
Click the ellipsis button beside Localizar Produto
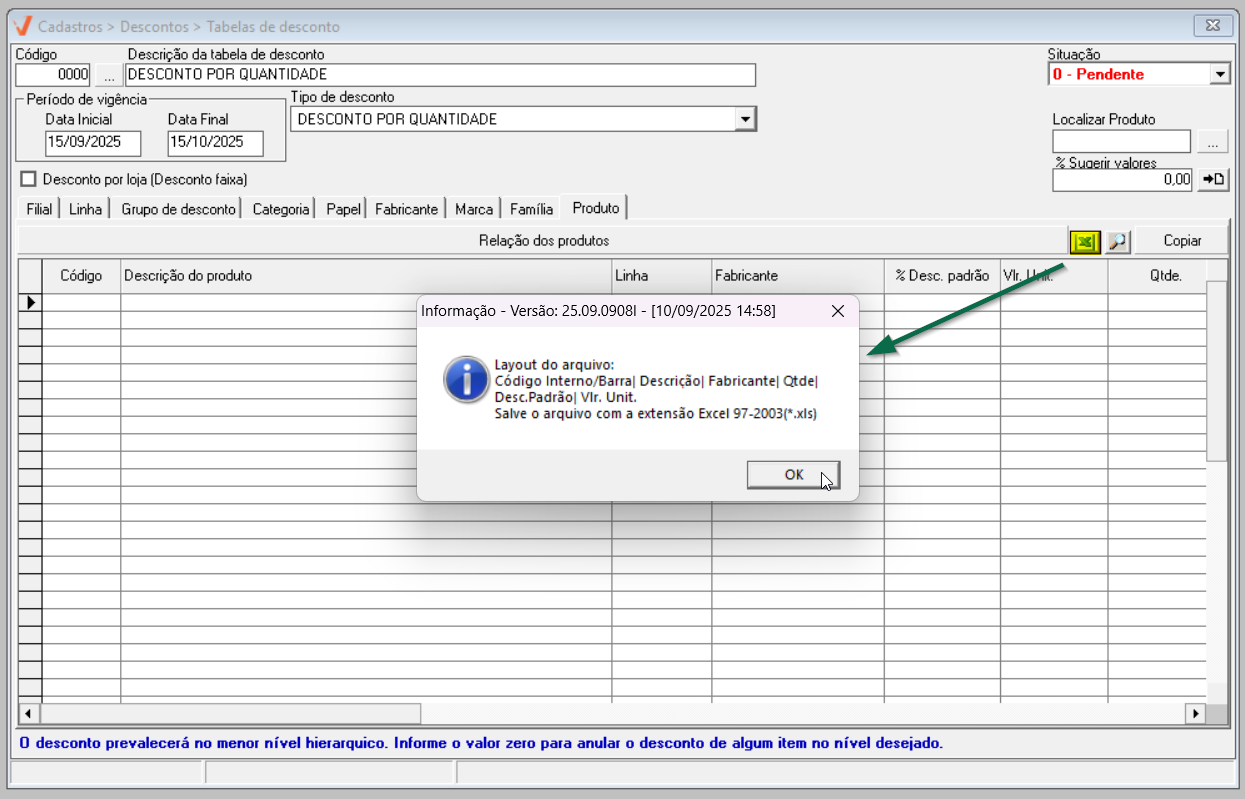1212,142
